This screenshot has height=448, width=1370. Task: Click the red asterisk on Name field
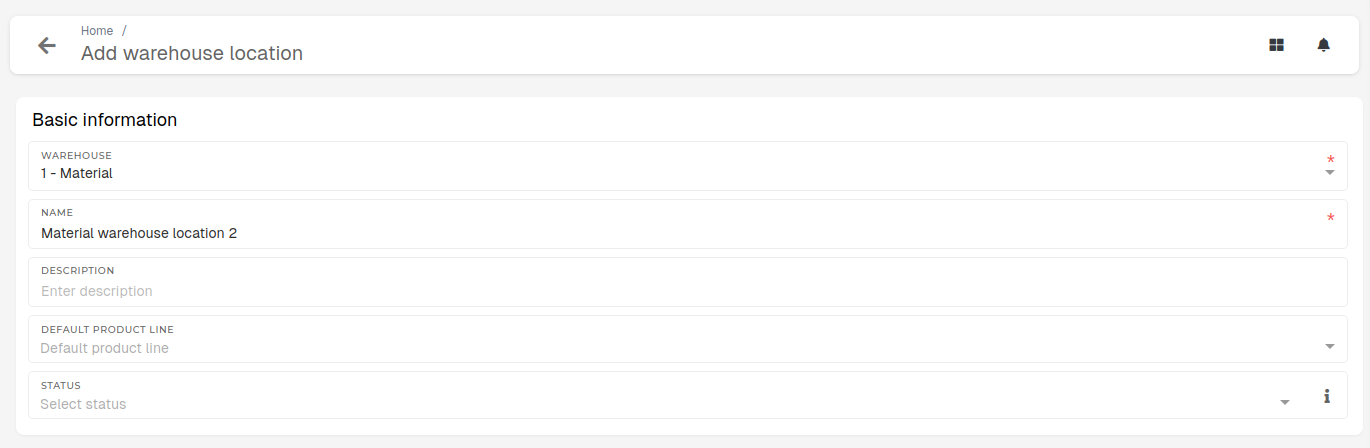click(1330, 218)
